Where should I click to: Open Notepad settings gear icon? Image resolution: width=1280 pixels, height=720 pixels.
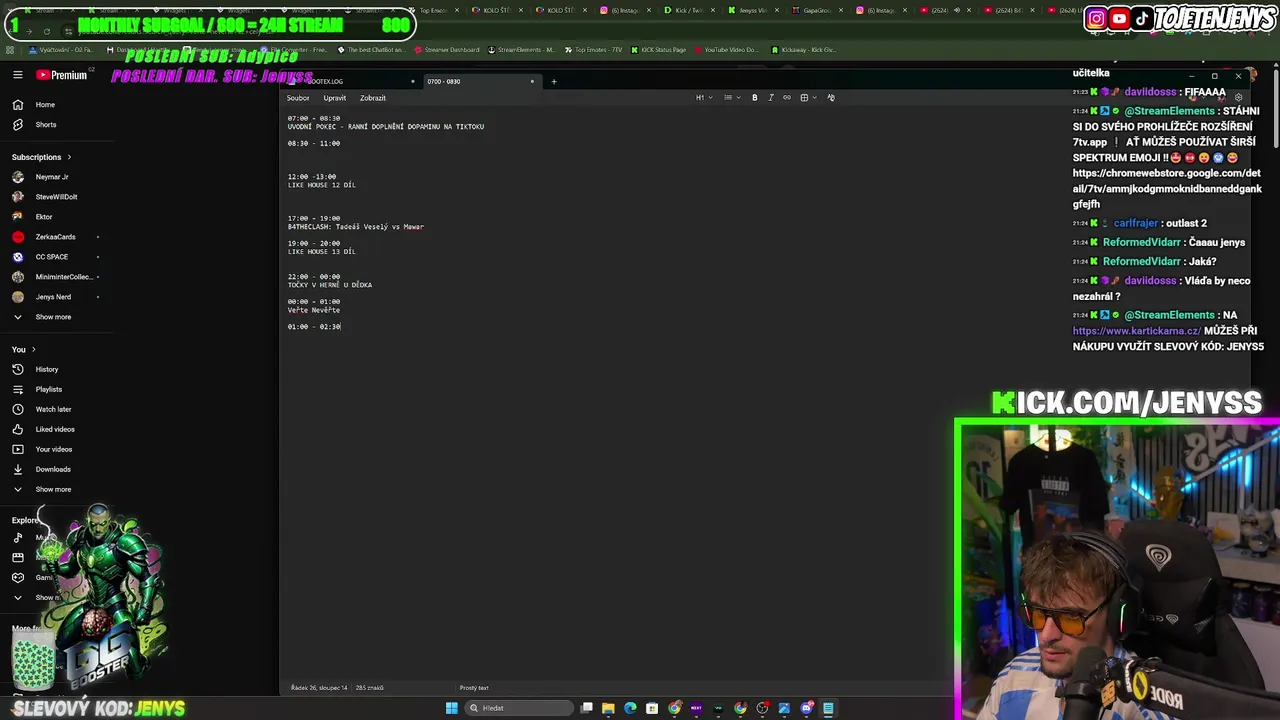click(x=1238, y=98)
